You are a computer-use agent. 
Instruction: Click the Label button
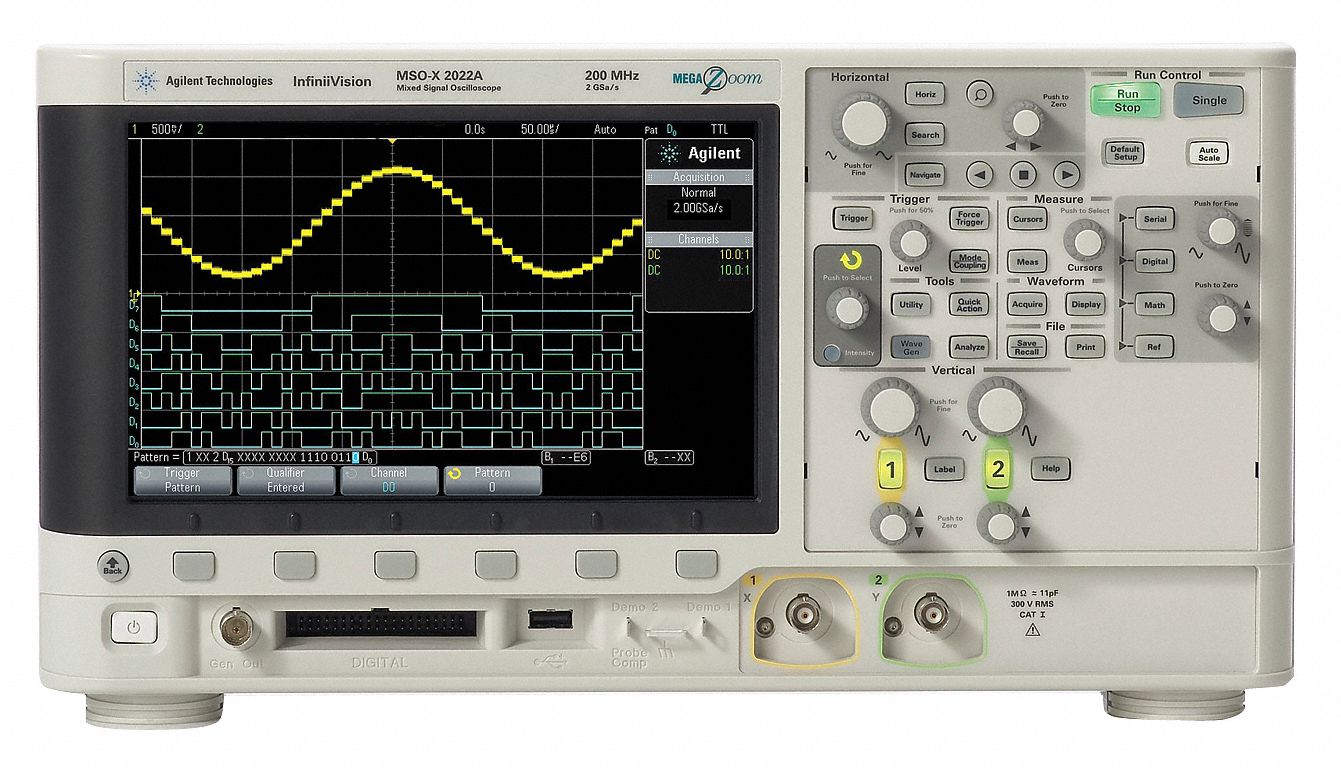click(944, 468)
